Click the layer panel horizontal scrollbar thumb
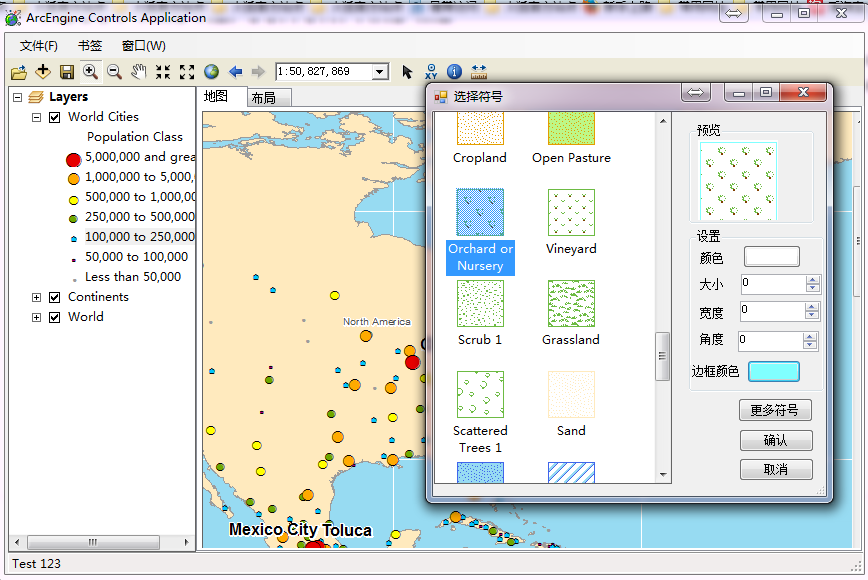 tap(93, 542)
